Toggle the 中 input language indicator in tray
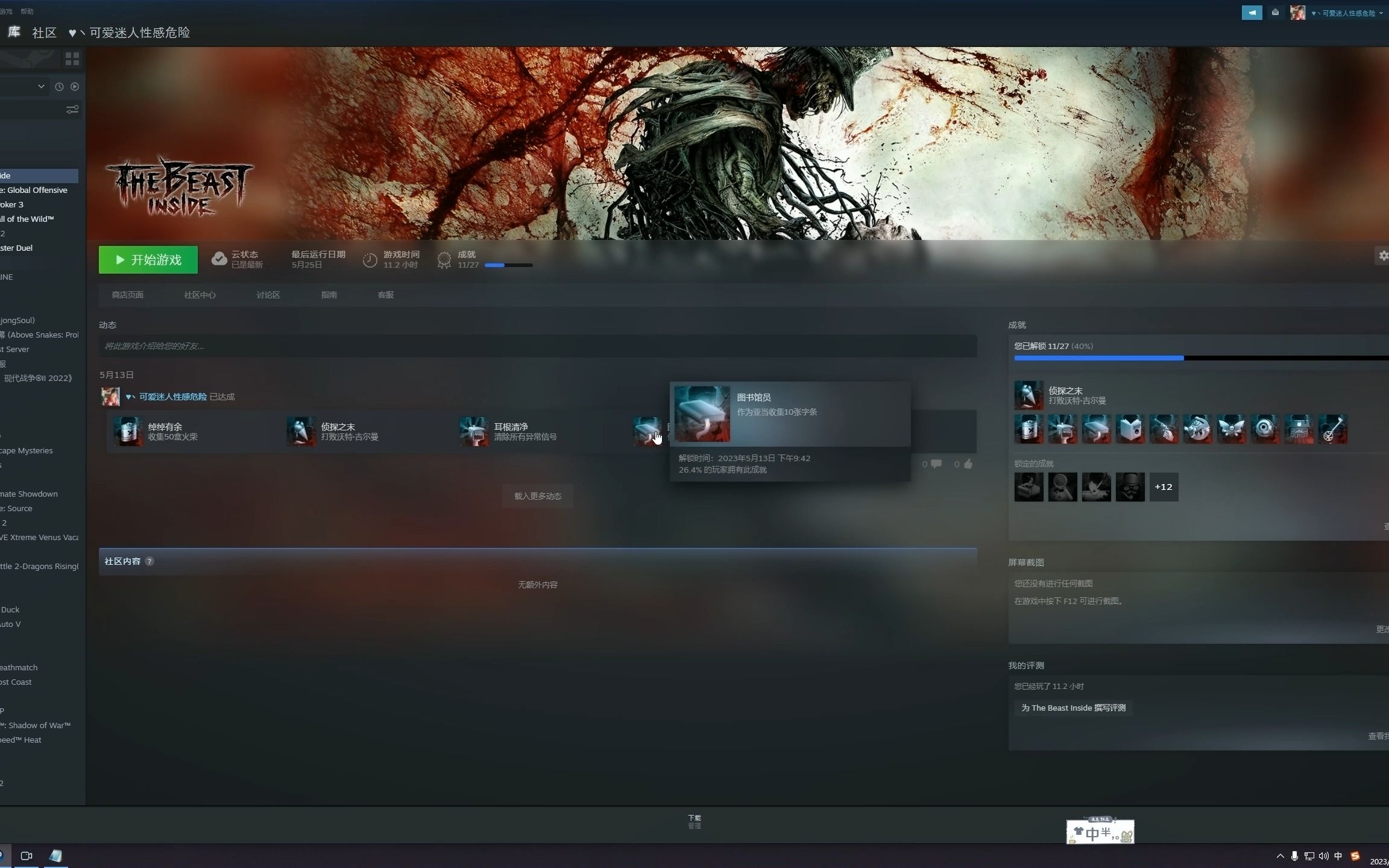This screenshot has width=1389, height=868. coord(1338,856)
